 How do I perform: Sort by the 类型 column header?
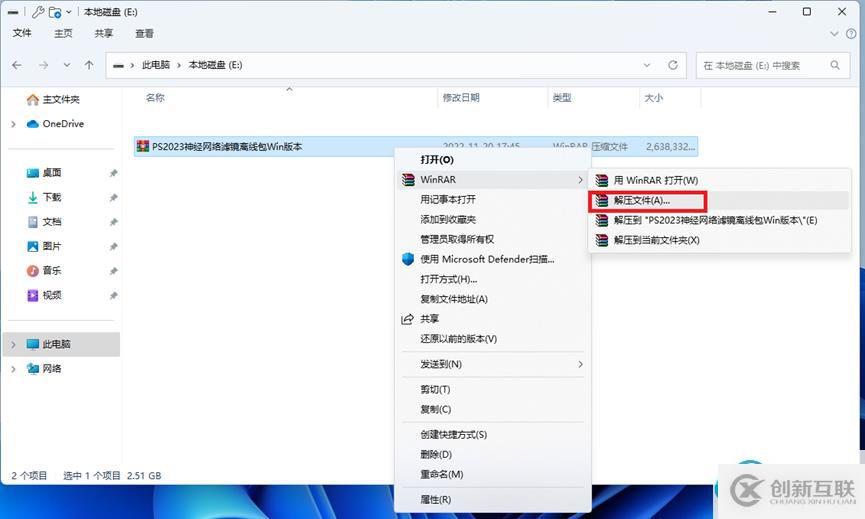point(562,98)
